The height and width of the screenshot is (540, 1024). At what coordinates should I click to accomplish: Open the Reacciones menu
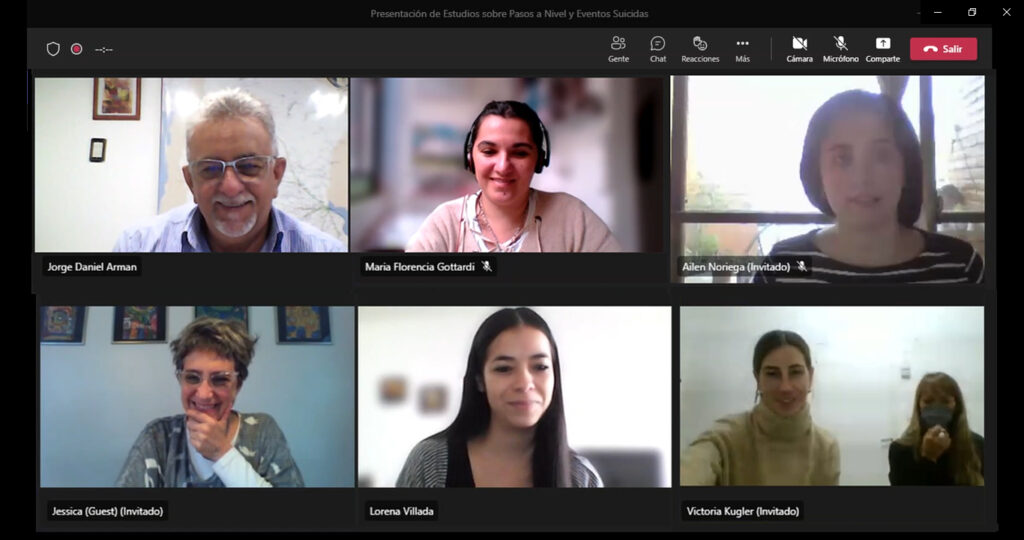pyautogui.click(x=700, y=49)
